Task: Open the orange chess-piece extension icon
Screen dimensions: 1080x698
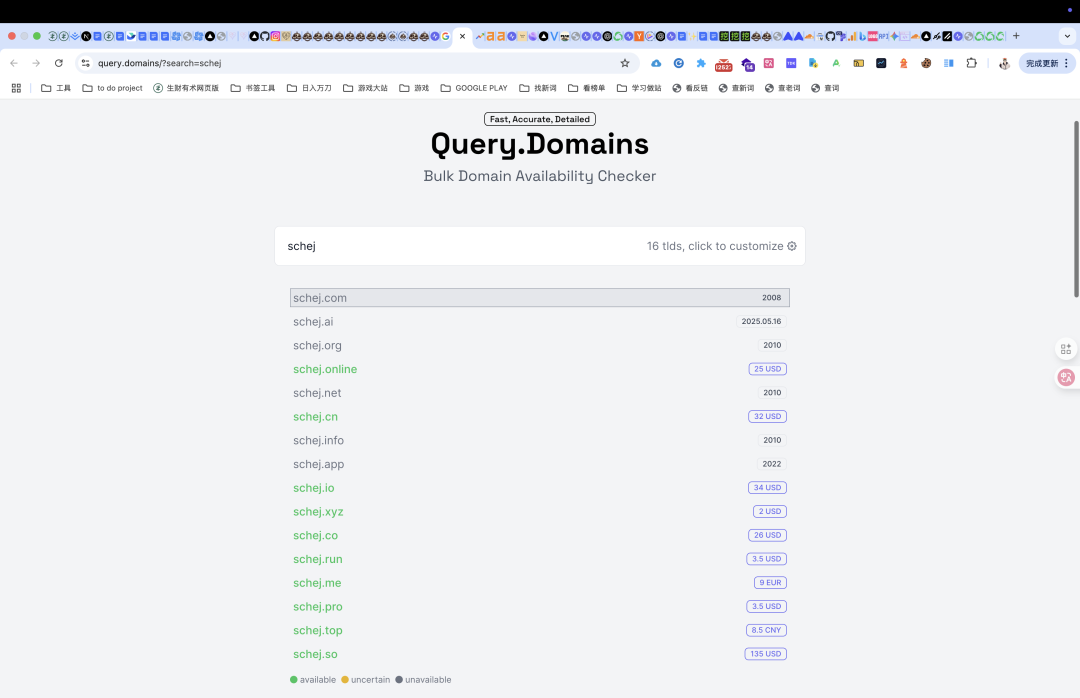Action: [904, 63]
